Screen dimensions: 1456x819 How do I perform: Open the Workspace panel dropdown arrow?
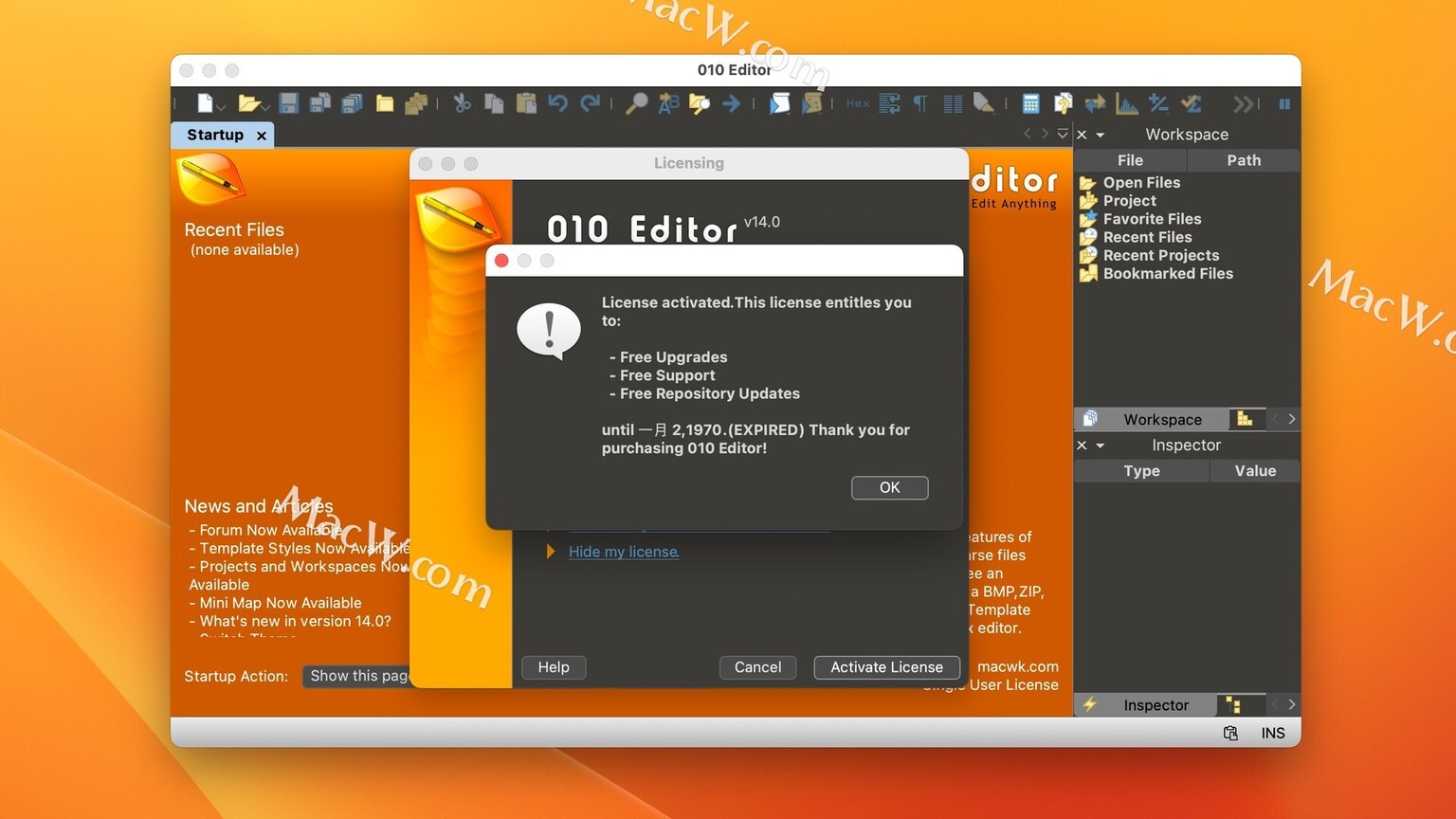(1101, 136)
